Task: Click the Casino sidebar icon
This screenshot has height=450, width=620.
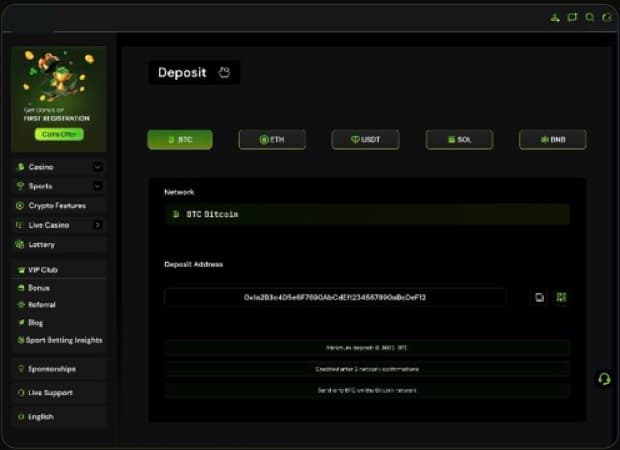Action: tap(20, 167)
